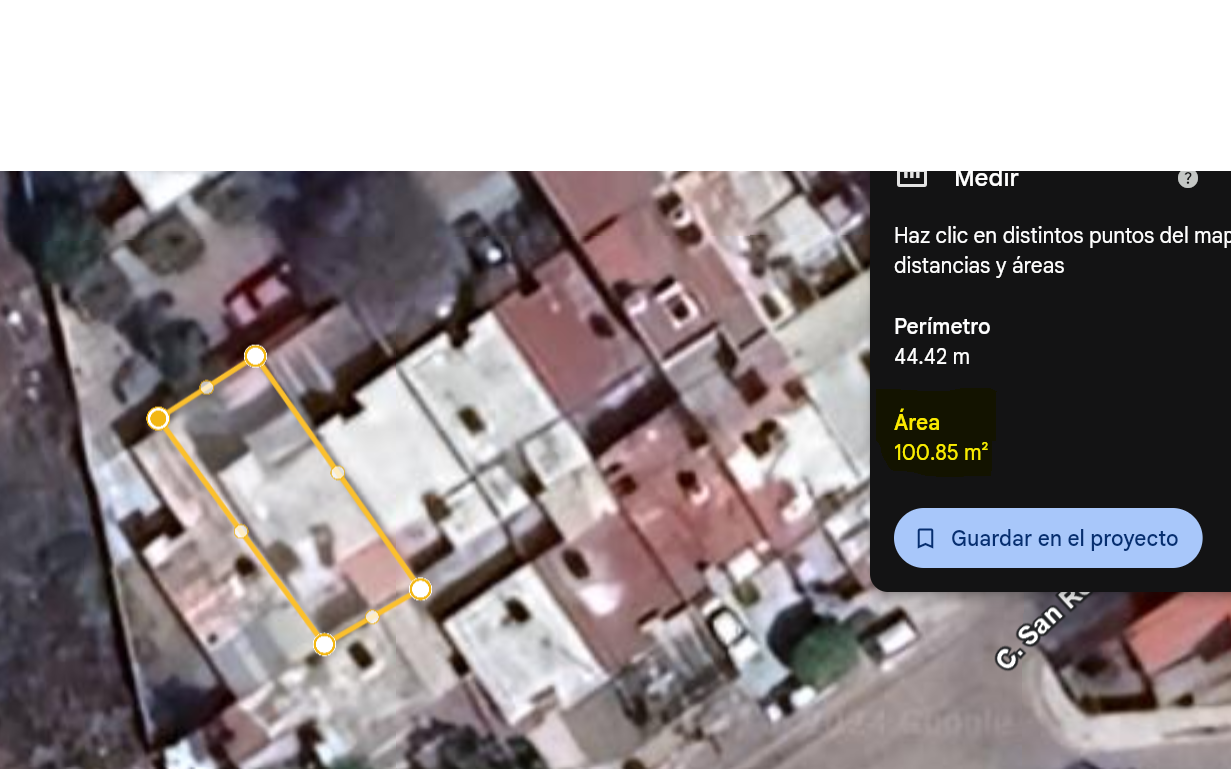The image size is (1231, 769).
Task: Click Guardar en el proyecto button
Action: pyautogui.click(x=1048, y=538)
